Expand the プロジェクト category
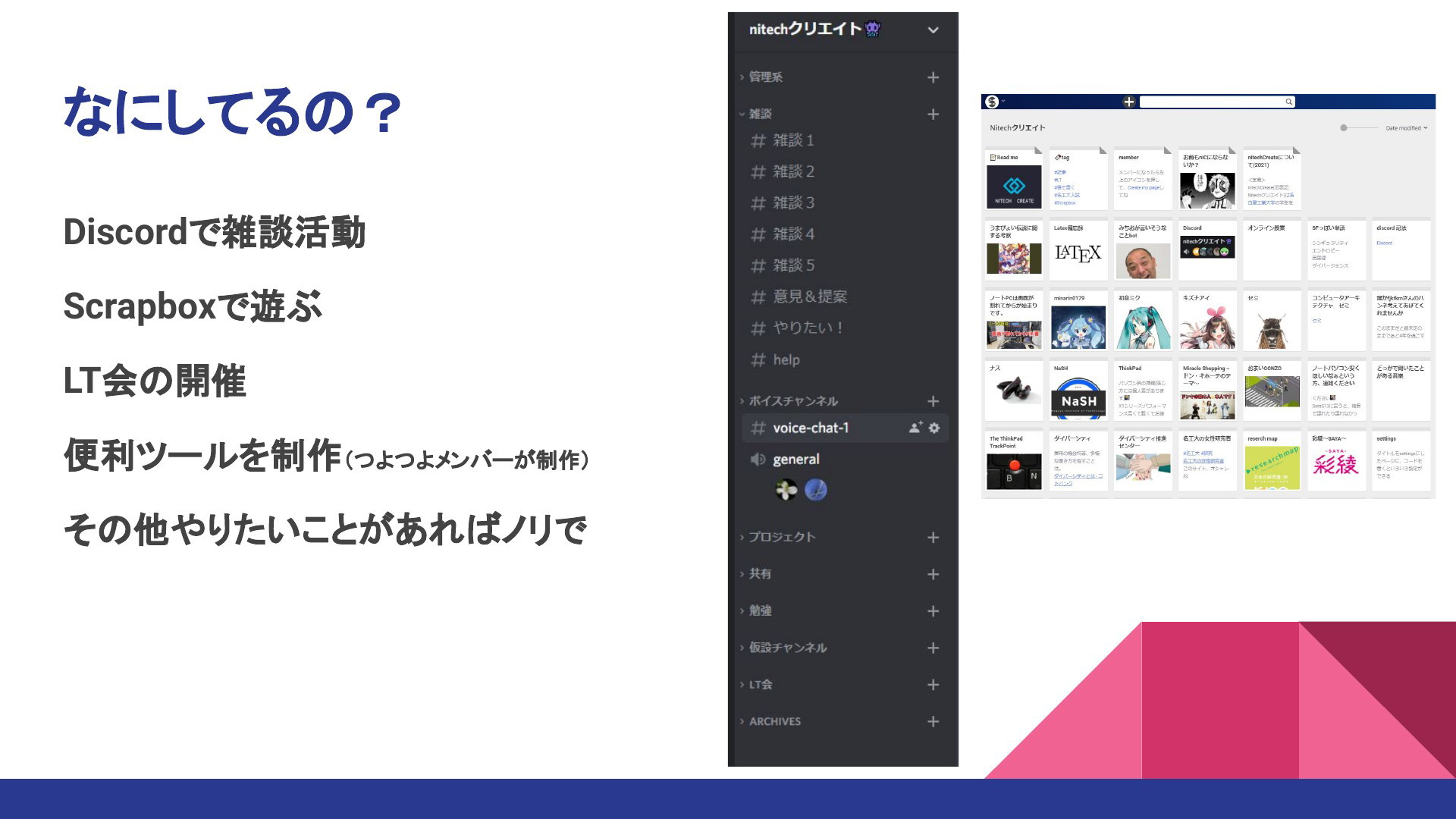The width and height of the screenshot is (1456, 819). [777, 537]
